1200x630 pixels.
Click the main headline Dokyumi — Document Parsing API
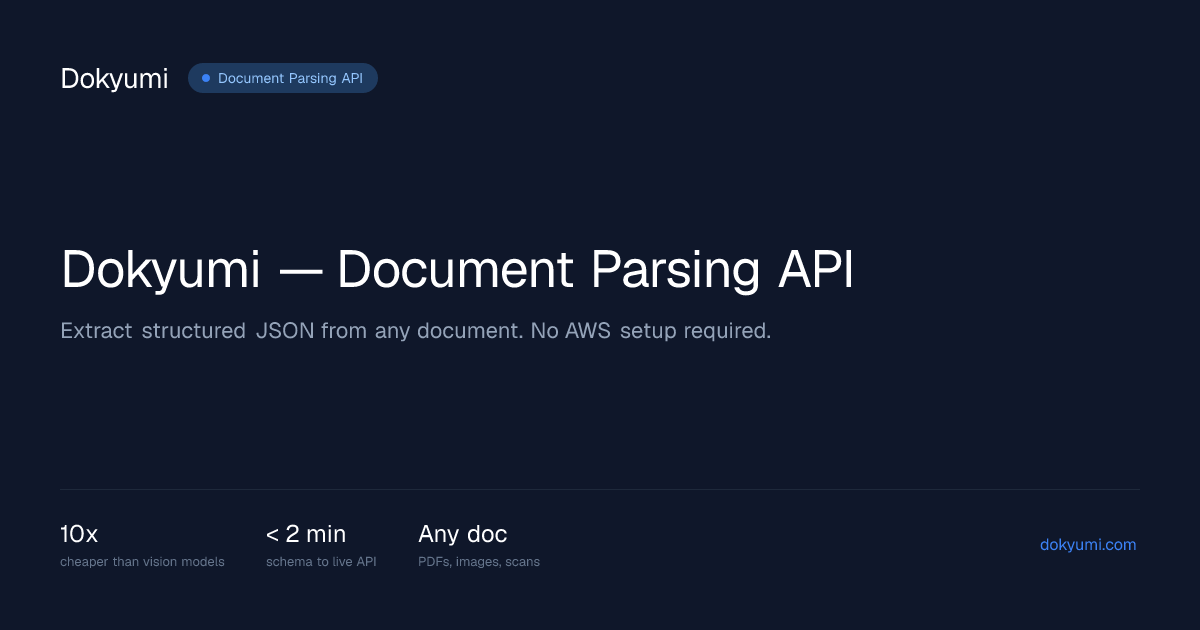coord(458,271)
